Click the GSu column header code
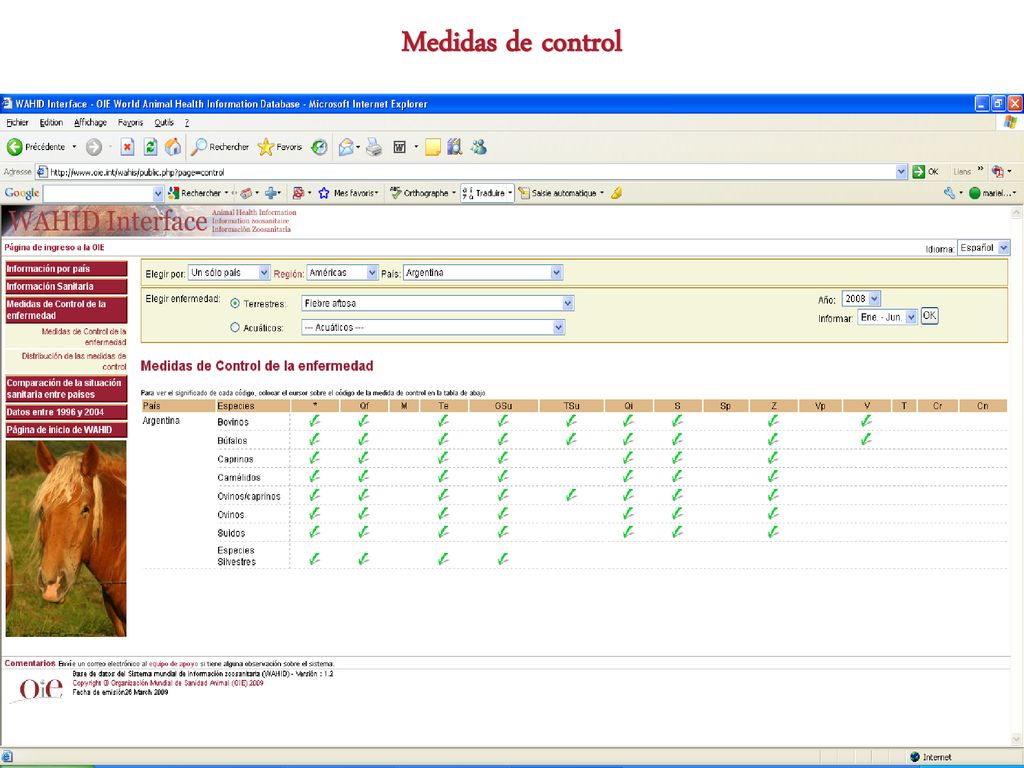This screenshot has height=768, width=1024. click(x=503, y=406)
